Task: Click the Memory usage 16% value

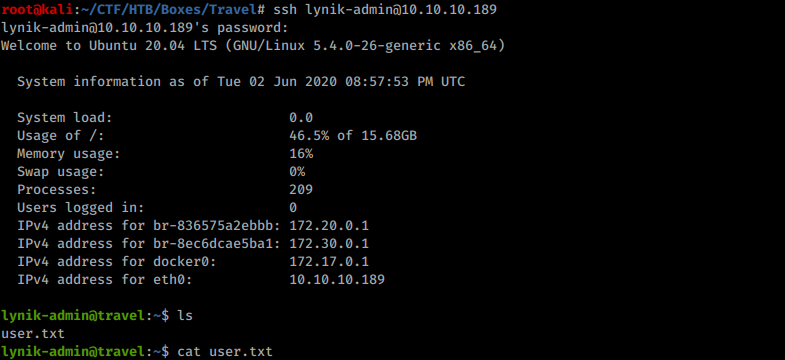Action: [301, 154]
